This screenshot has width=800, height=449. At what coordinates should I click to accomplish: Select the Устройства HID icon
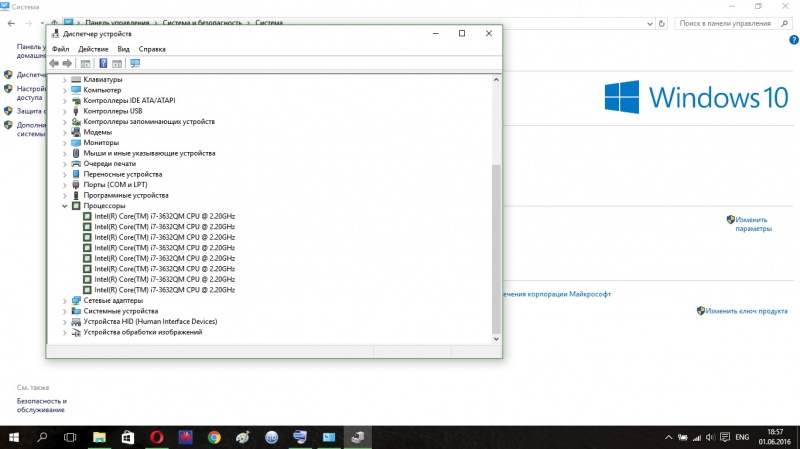coord(76,321)
